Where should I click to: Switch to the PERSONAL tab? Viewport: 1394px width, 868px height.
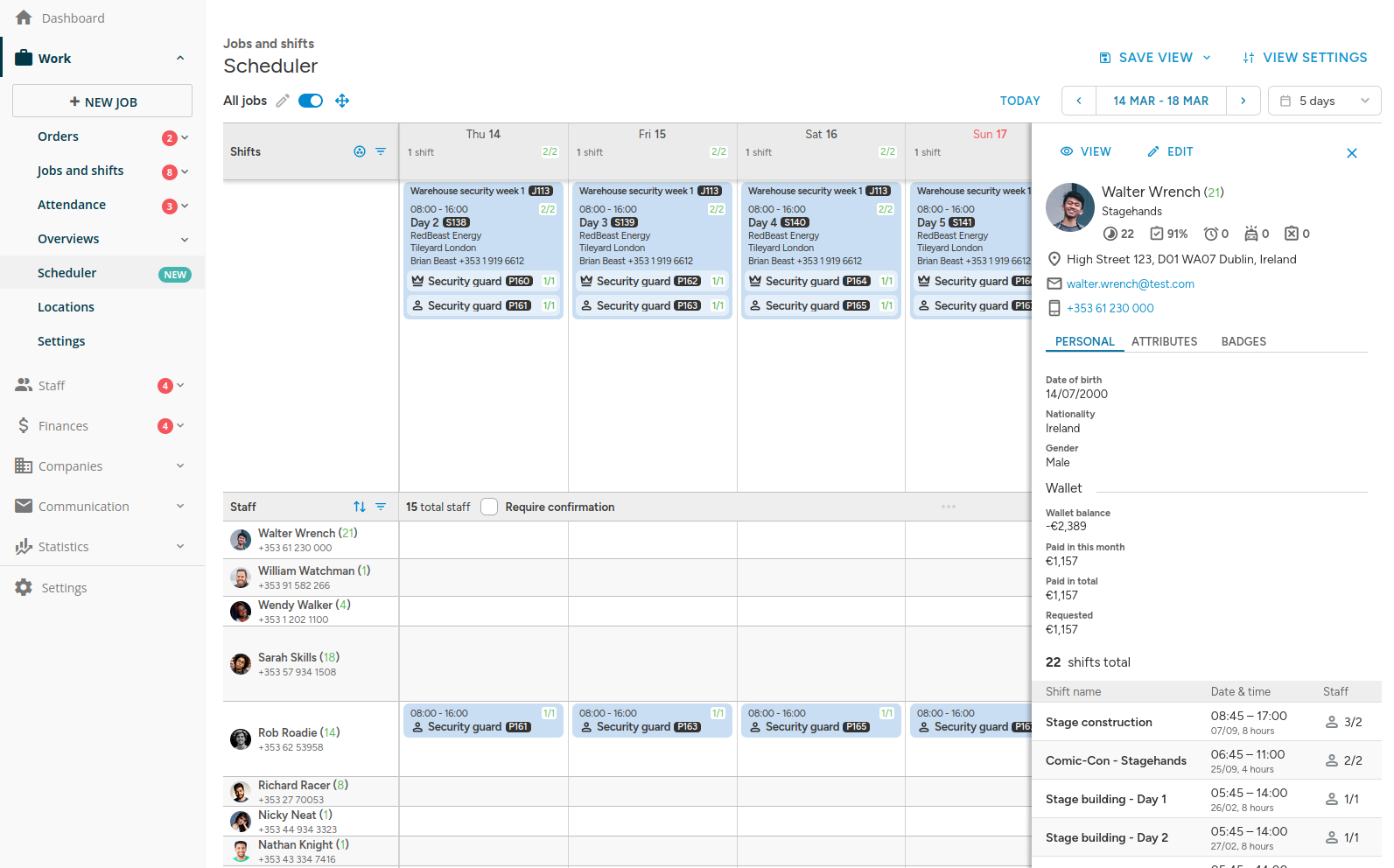(x=1085, y=341)
